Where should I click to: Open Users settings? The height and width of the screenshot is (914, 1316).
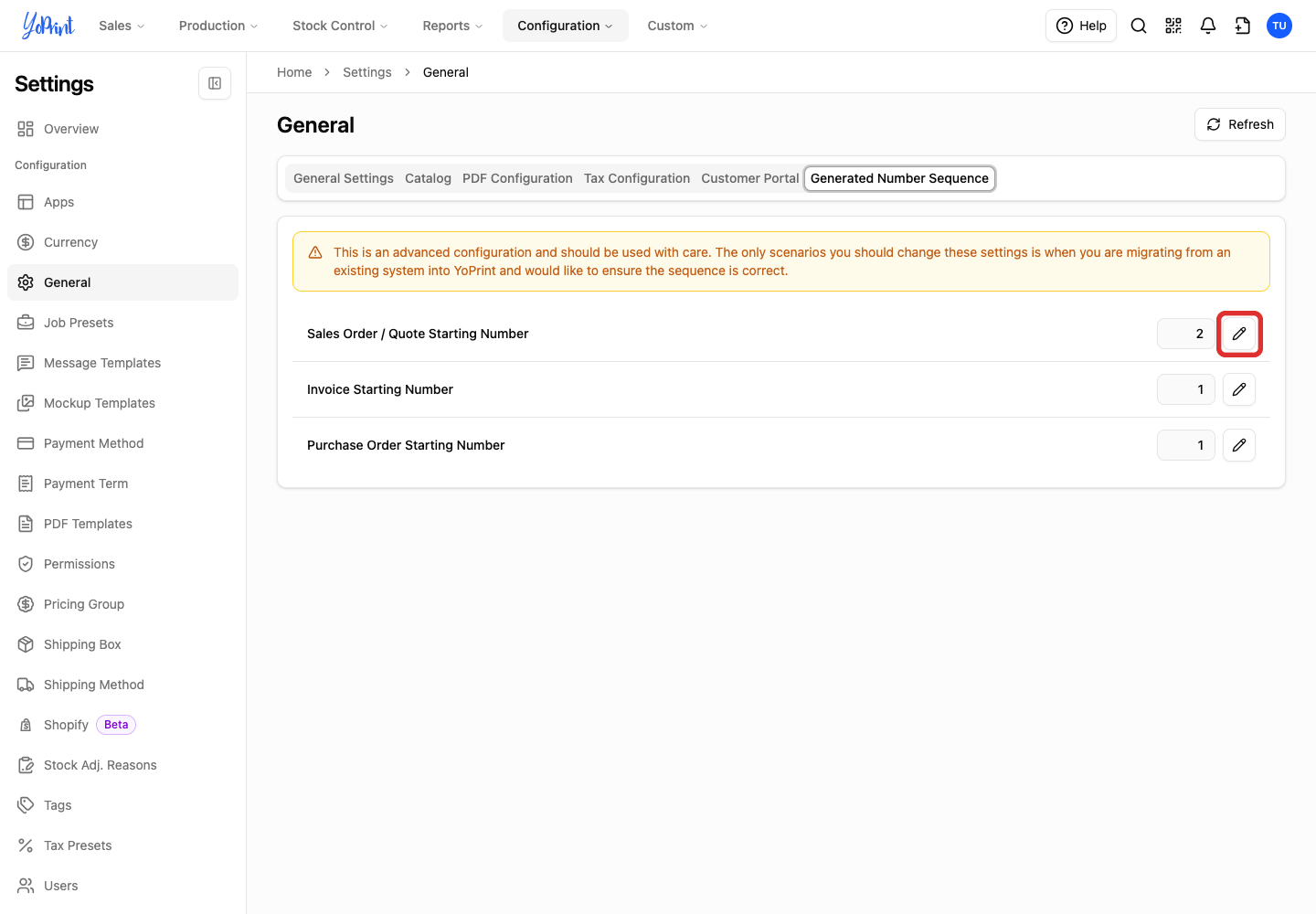[122, 886]
